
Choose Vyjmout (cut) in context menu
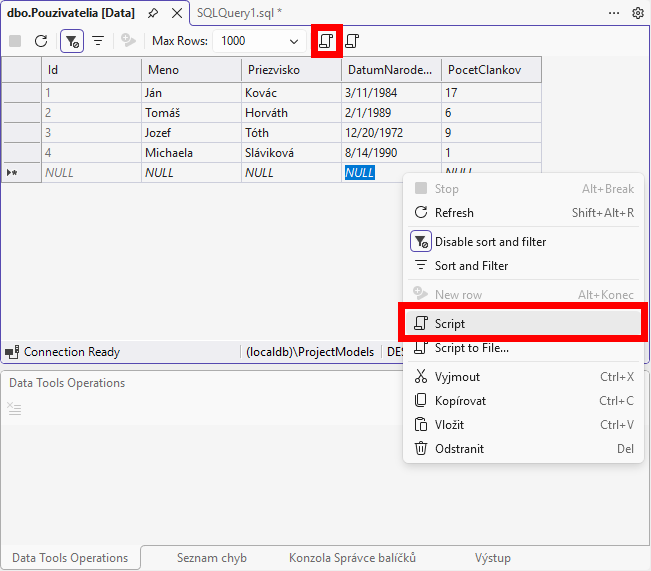pos(523,377)
